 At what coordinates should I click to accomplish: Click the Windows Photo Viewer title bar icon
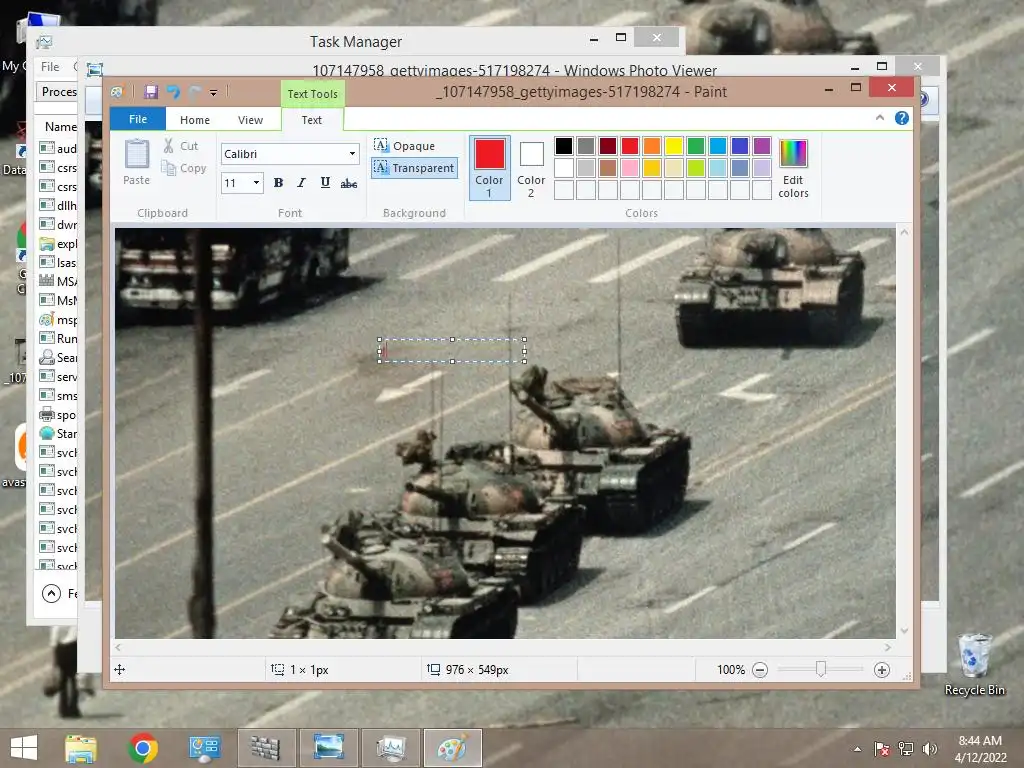click(x=95, y=69)
